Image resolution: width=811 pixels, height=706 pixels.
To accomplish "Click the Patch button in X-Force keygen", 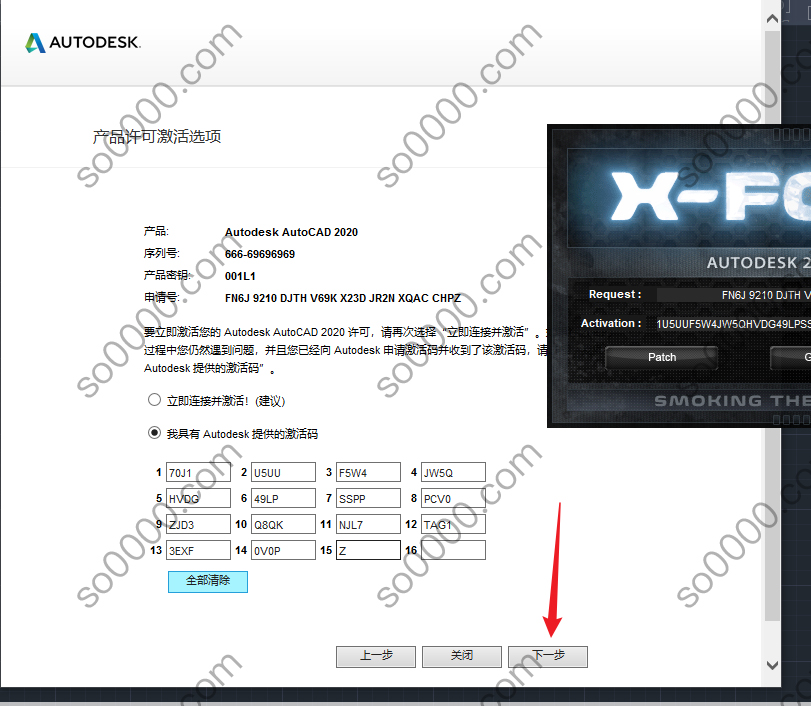I will [662, 357].
